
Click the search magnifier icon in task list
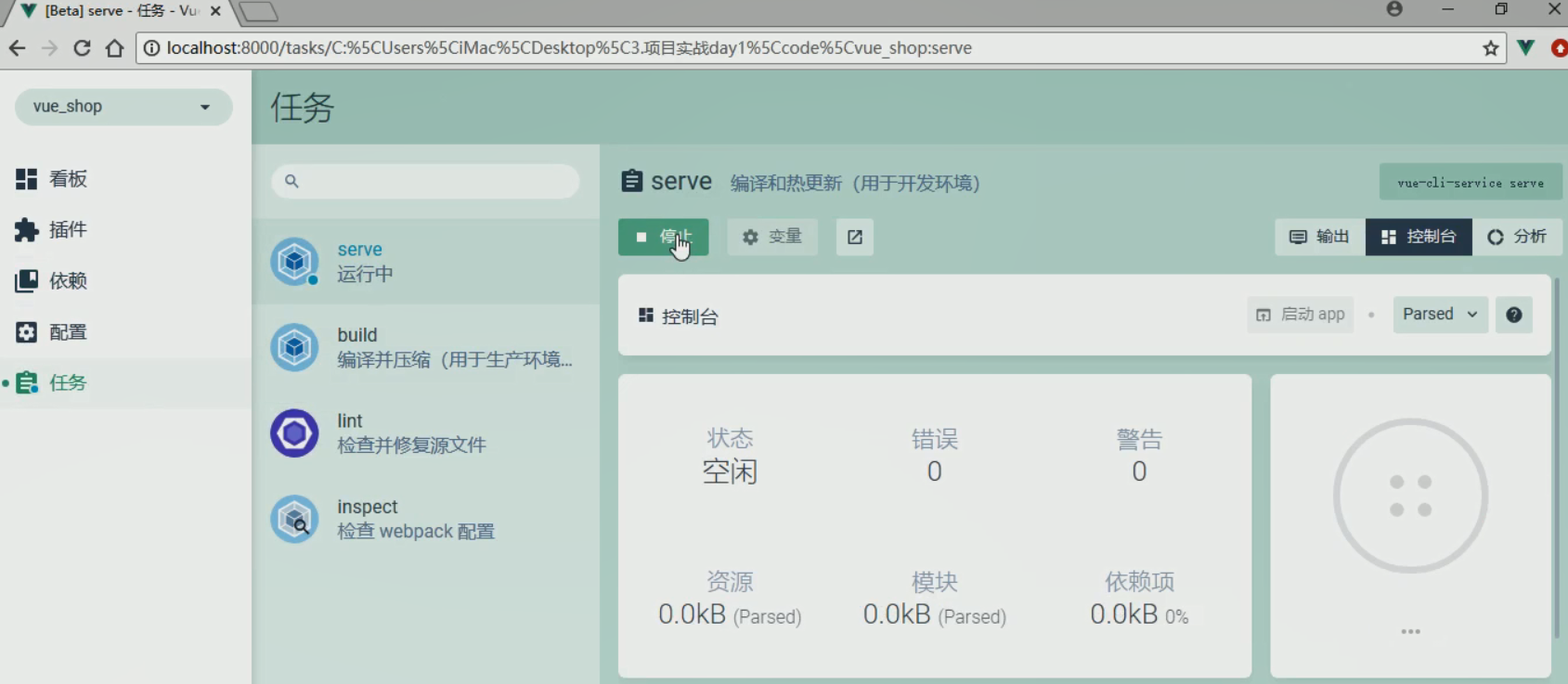292,181
